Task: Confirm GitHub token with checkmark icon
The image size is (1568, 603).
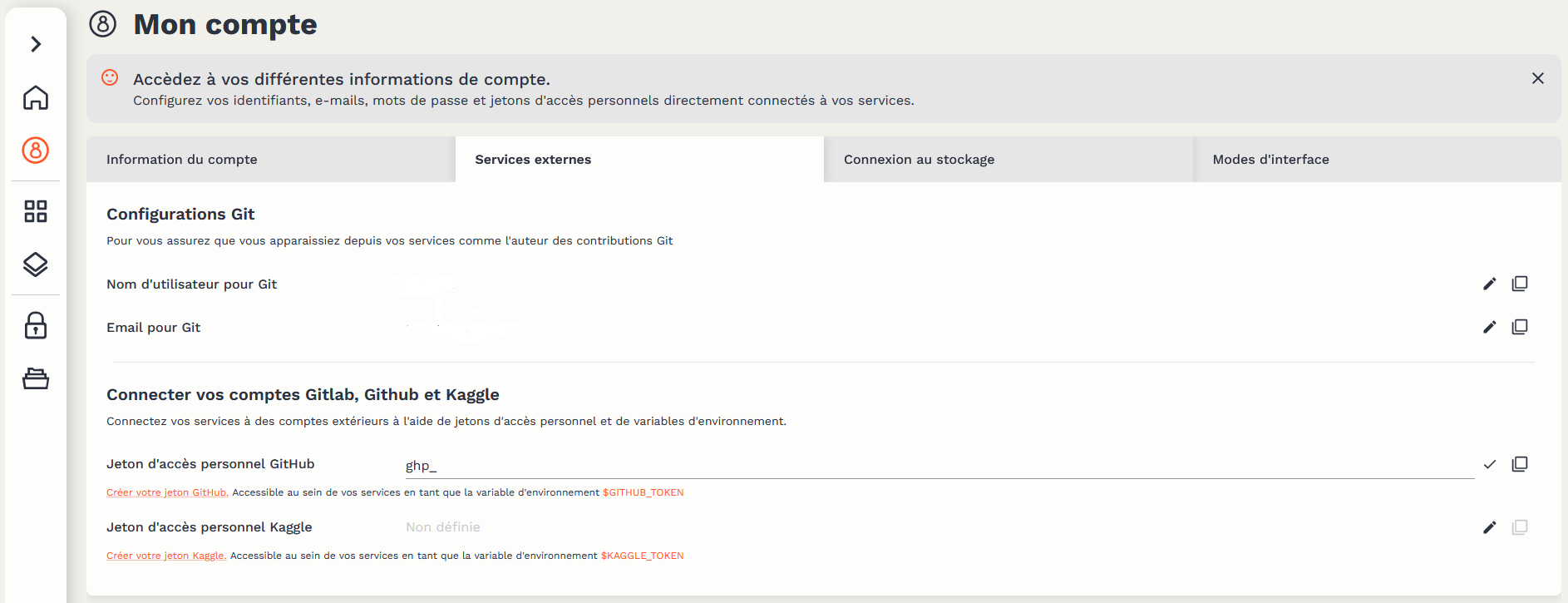Action: (x=1489, y=464)
